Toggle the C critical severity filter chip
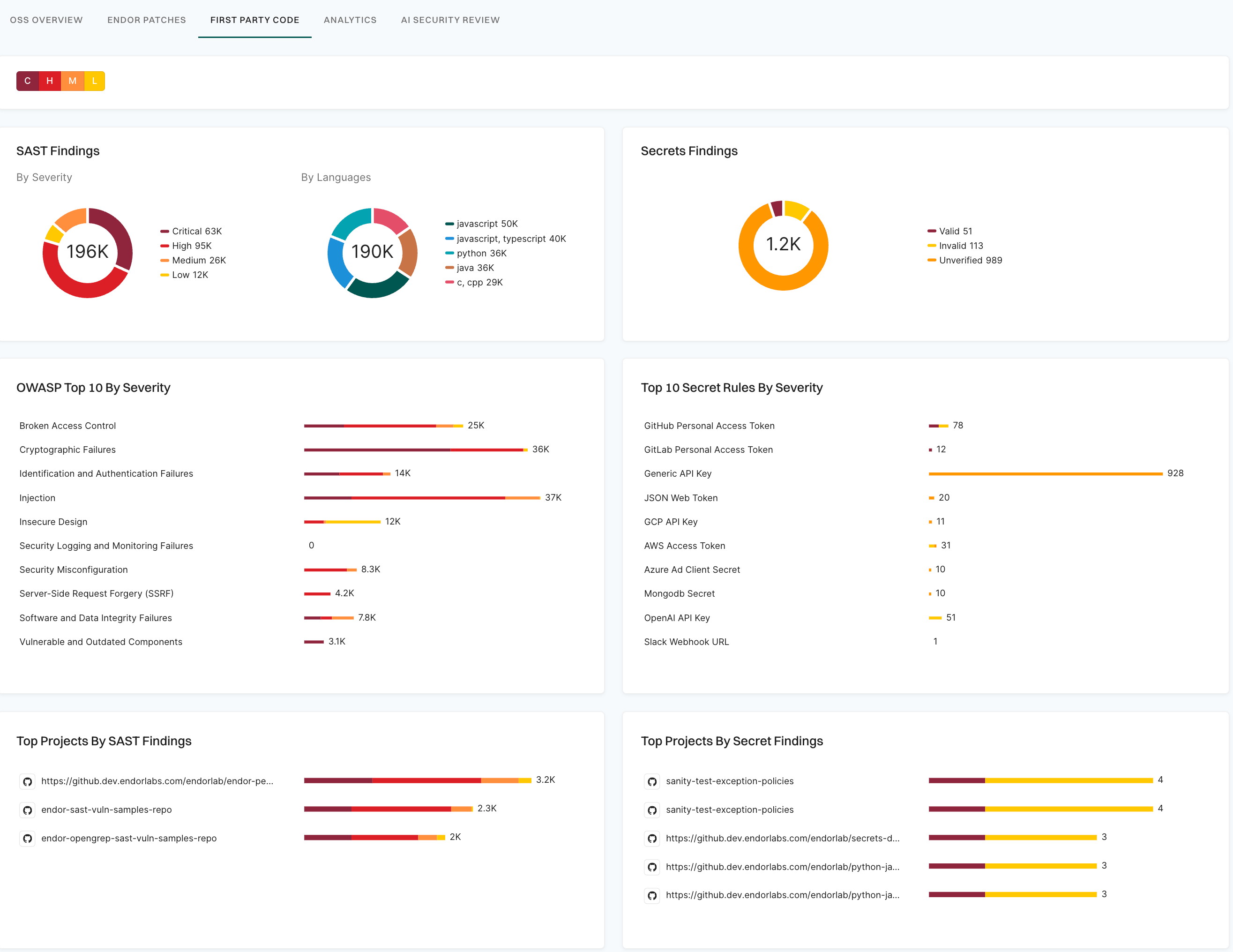Viewport: 1233px width, 952px height. (x=27, y=81)
